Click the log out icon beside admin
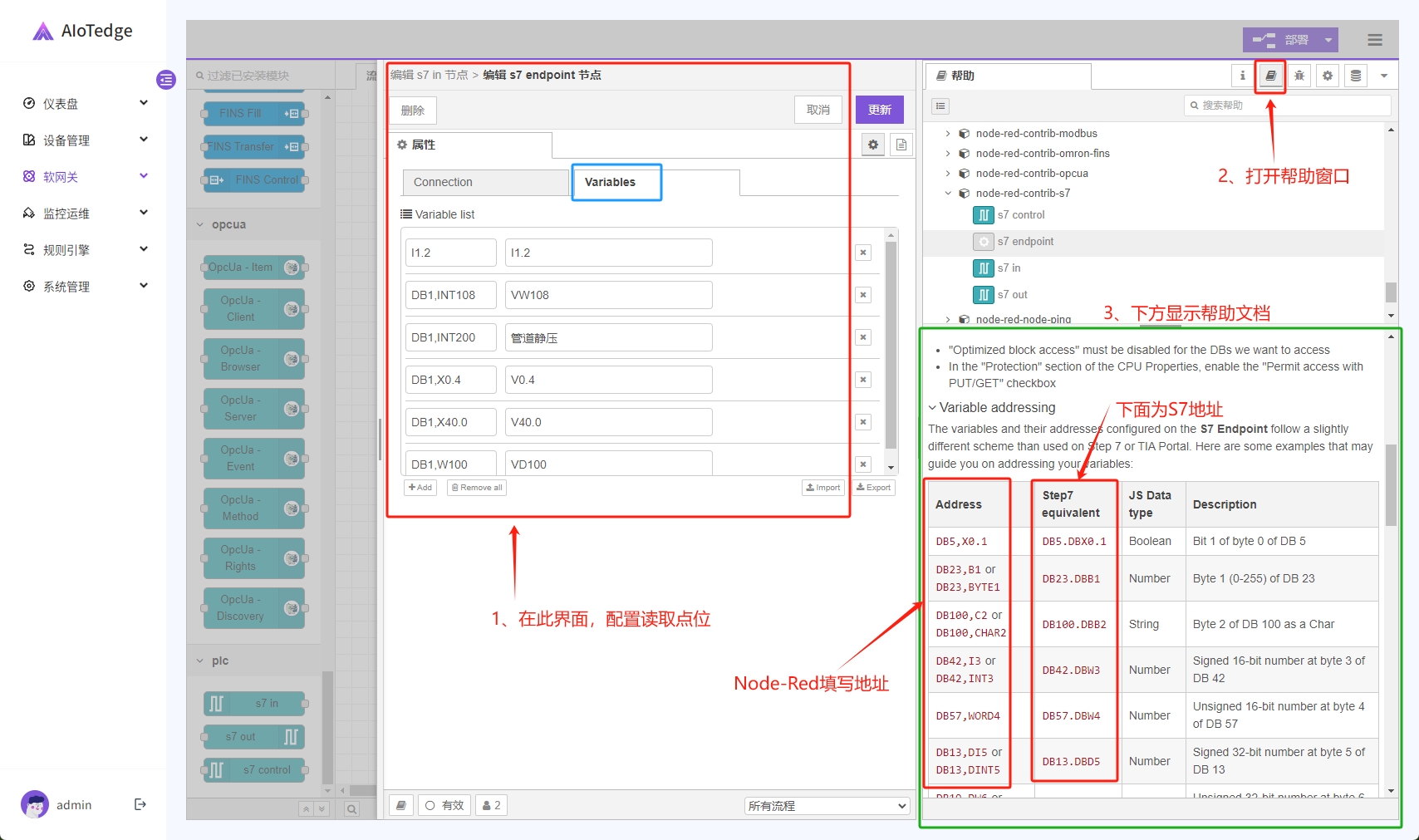This screenshot has height=840, width=1419. (140, 804)
